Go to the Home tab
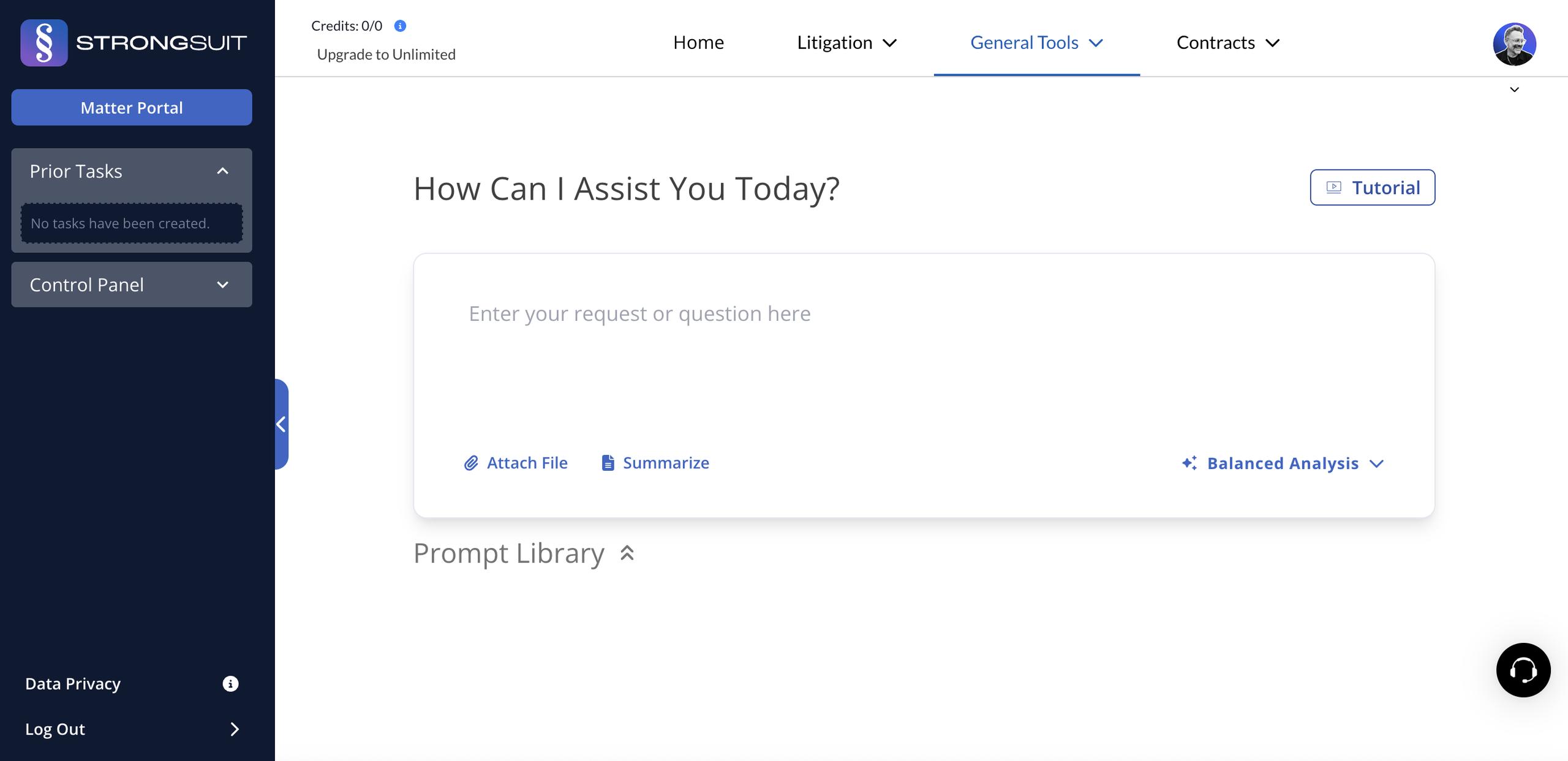 [x=698, y=43]
